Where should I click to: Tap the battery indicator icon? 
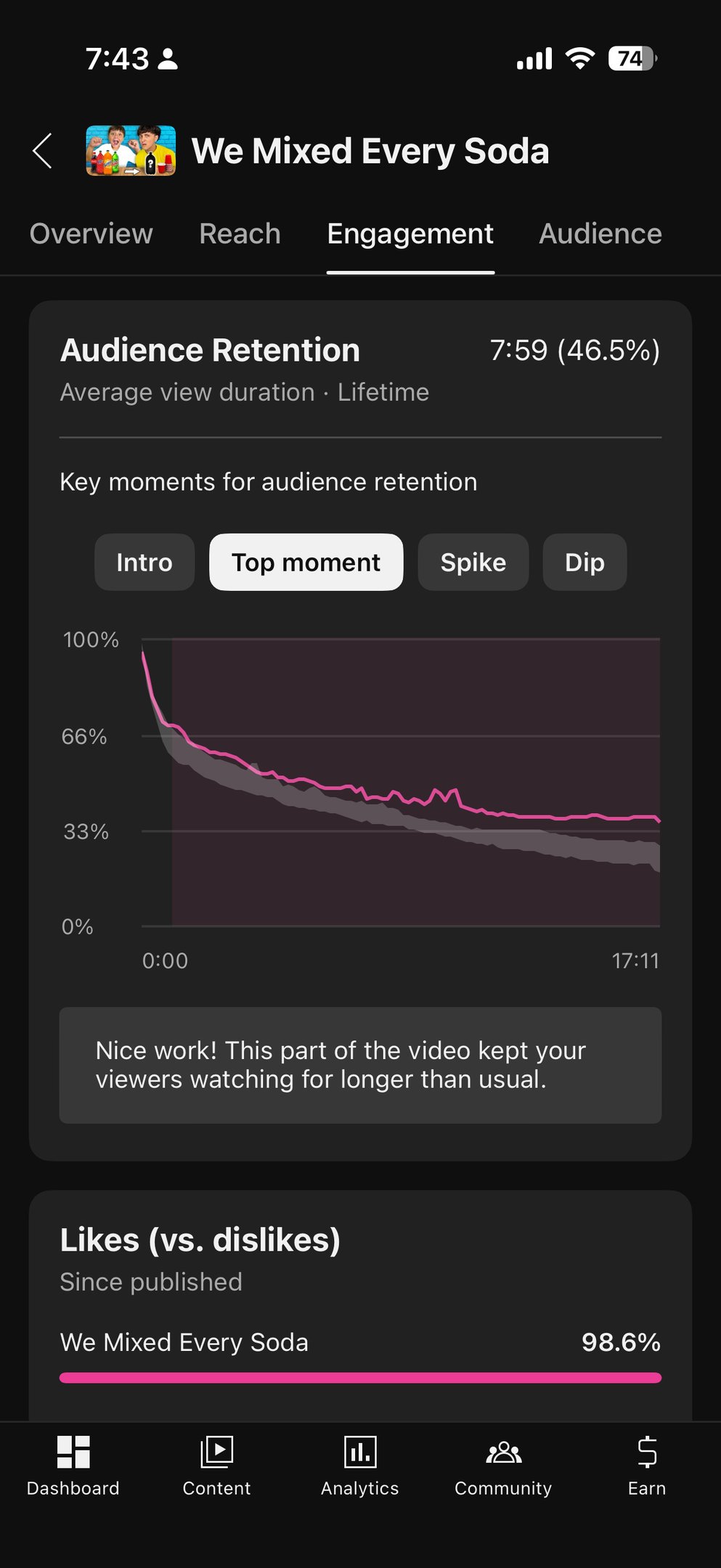pos(632,58)
